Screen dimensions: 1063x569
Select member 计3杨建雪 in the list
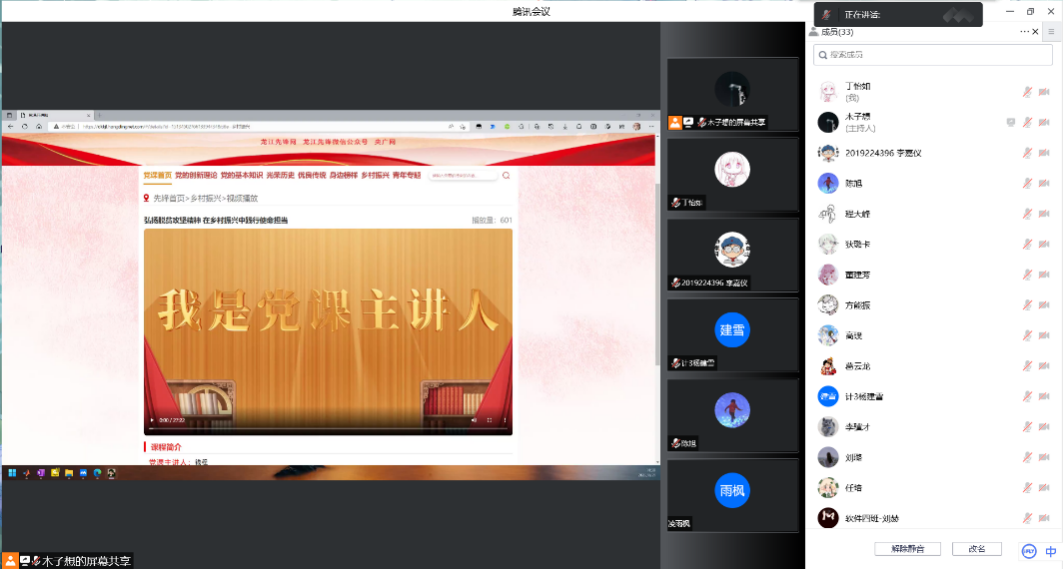[866, 397]
